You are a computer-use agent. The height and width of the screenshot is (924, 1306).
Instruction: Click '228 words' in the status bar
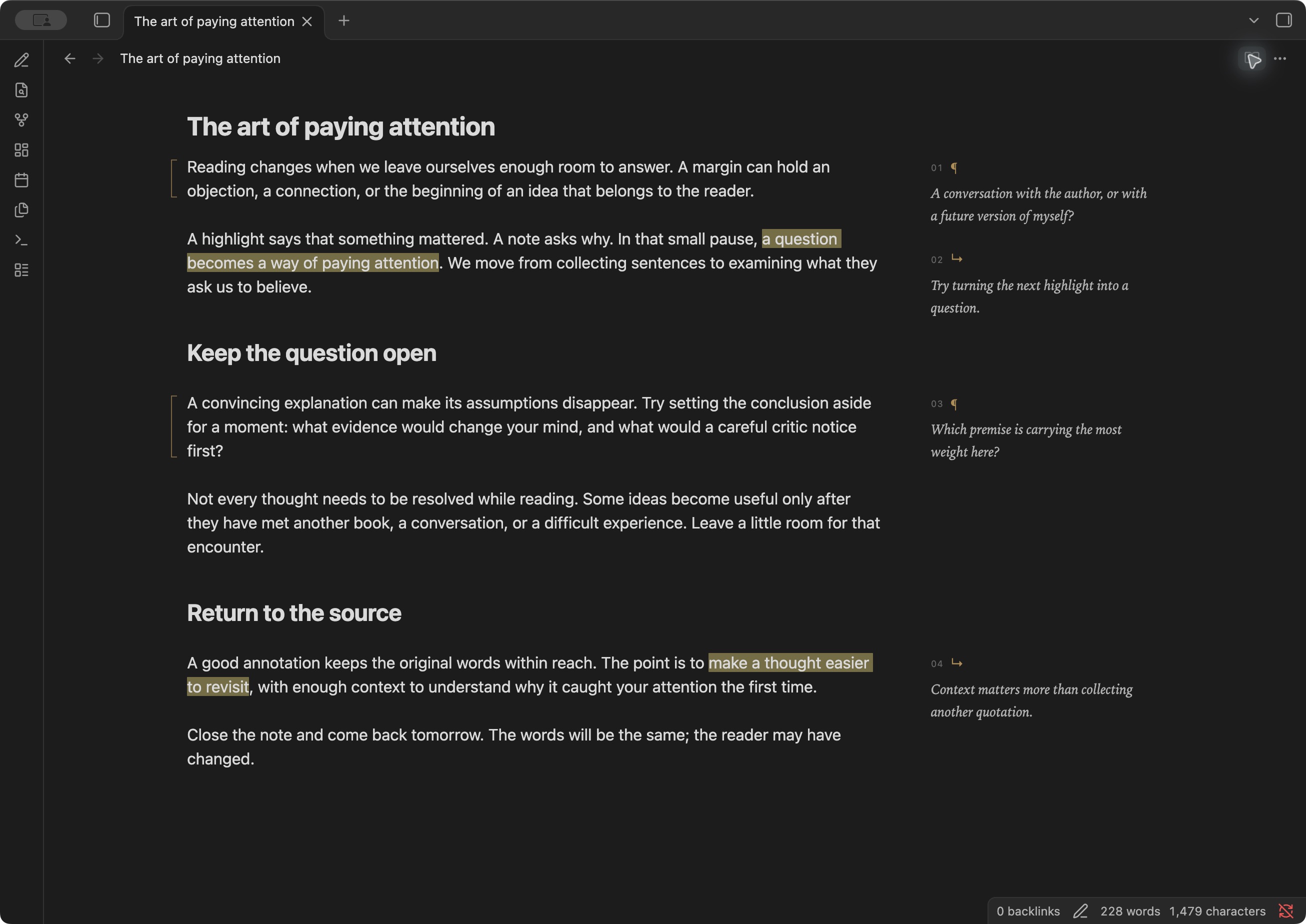pos(1129,911)
